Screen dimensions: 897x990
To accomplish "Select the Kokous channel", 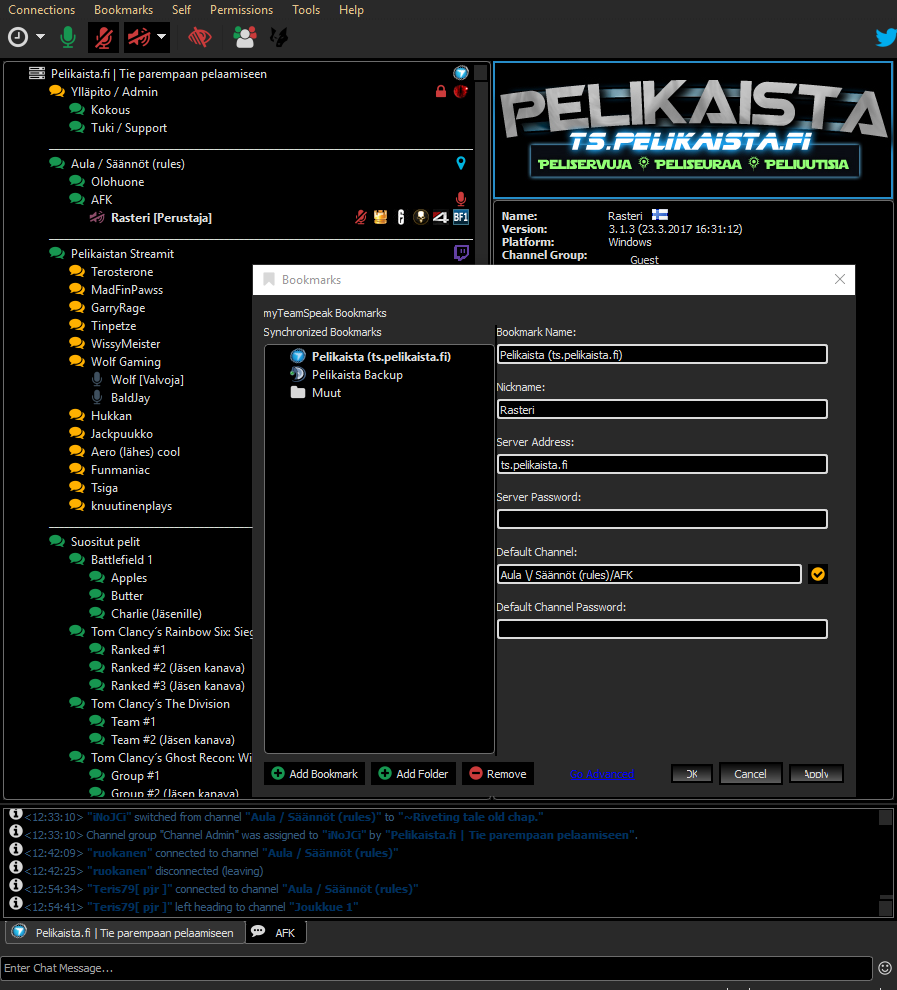I will (x=110, y=110).
